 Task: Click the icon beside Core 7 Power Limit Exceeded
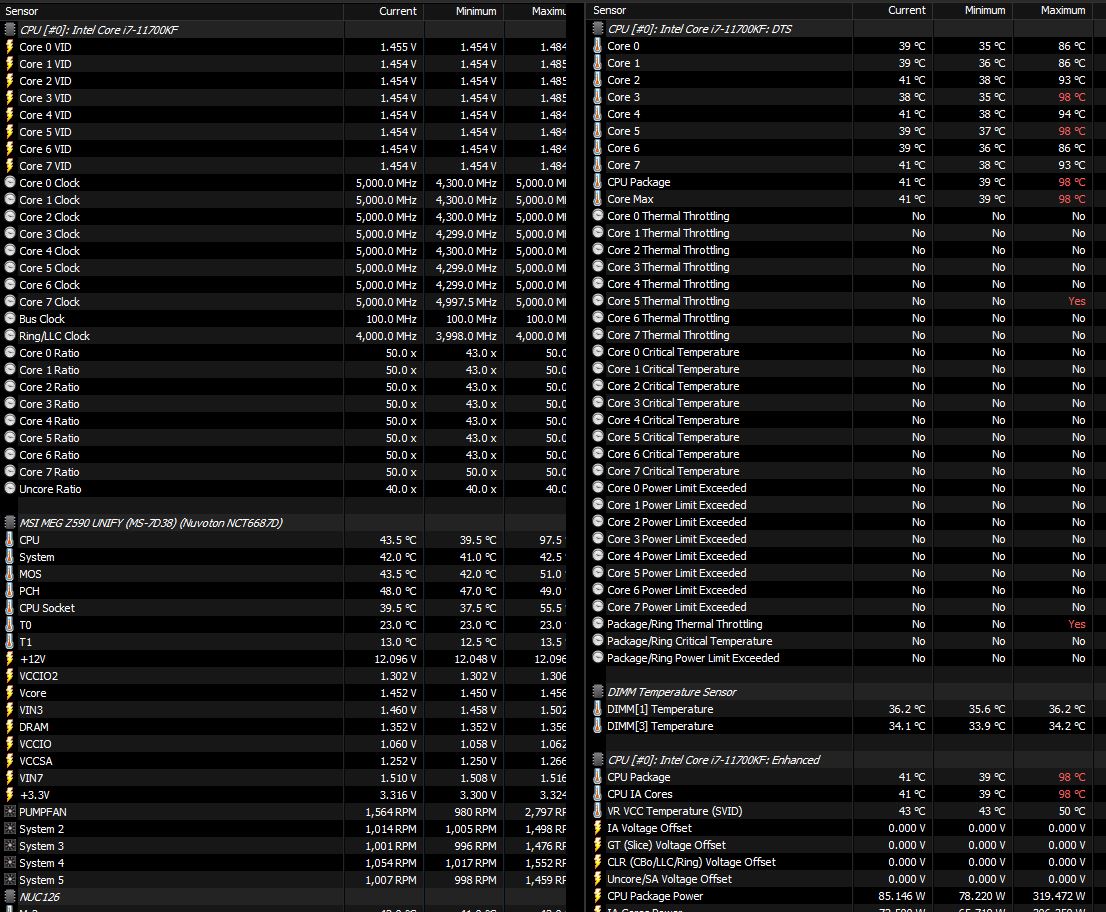point(598,607)
